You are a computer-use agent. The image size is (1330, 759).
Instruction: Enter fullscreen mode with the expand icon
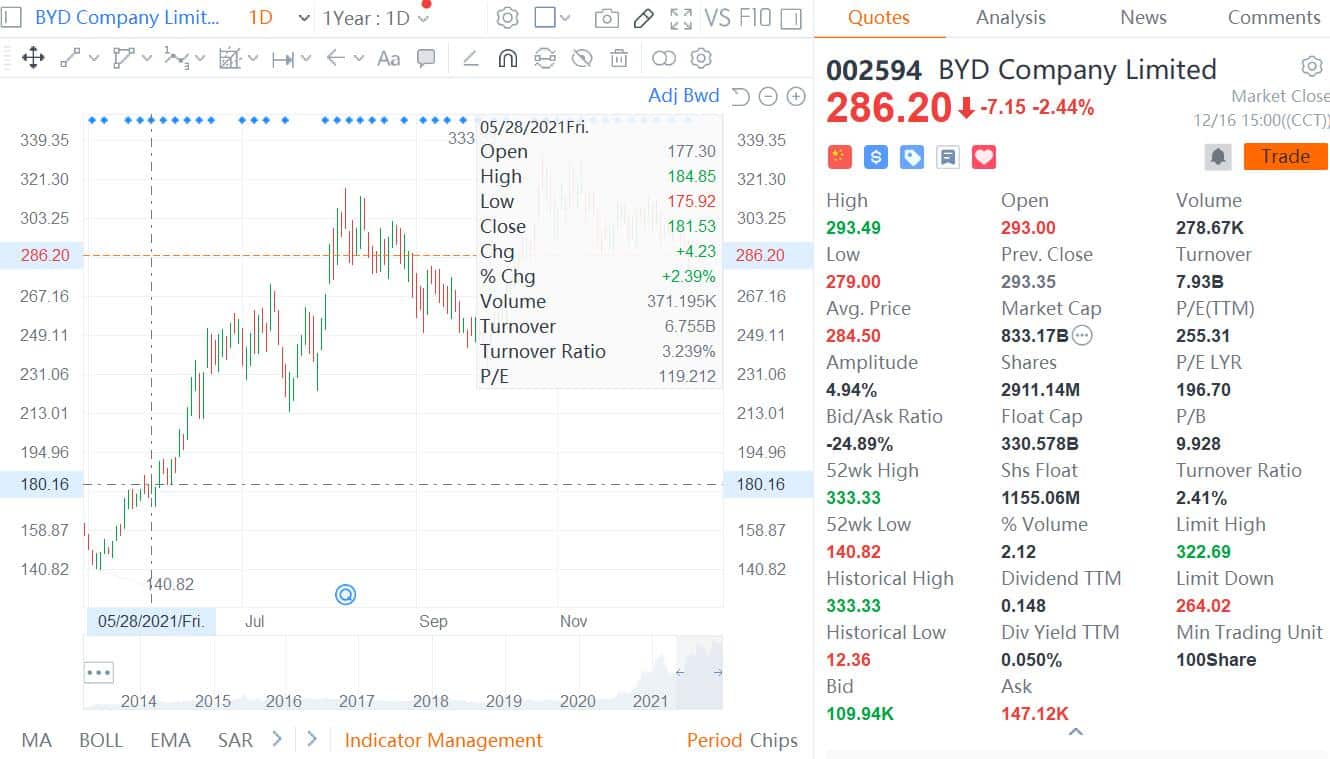[x=683, y=17]
